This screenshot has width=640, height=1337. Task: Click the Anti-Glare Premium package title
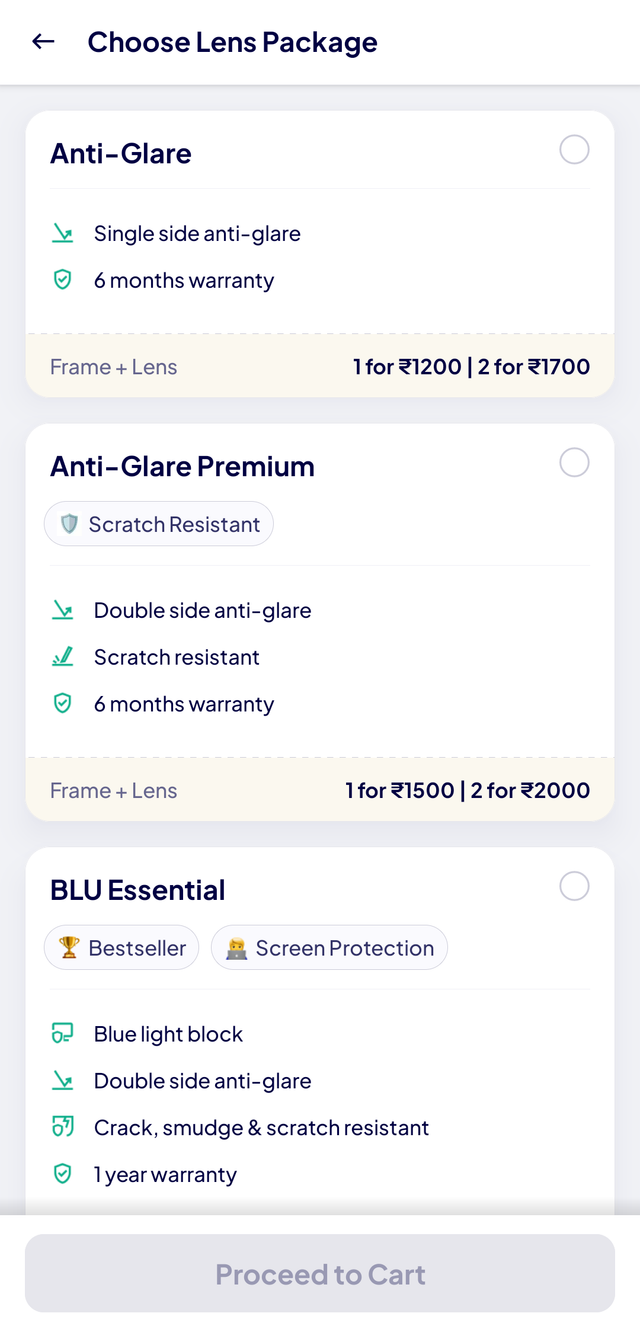click(182, 467)
